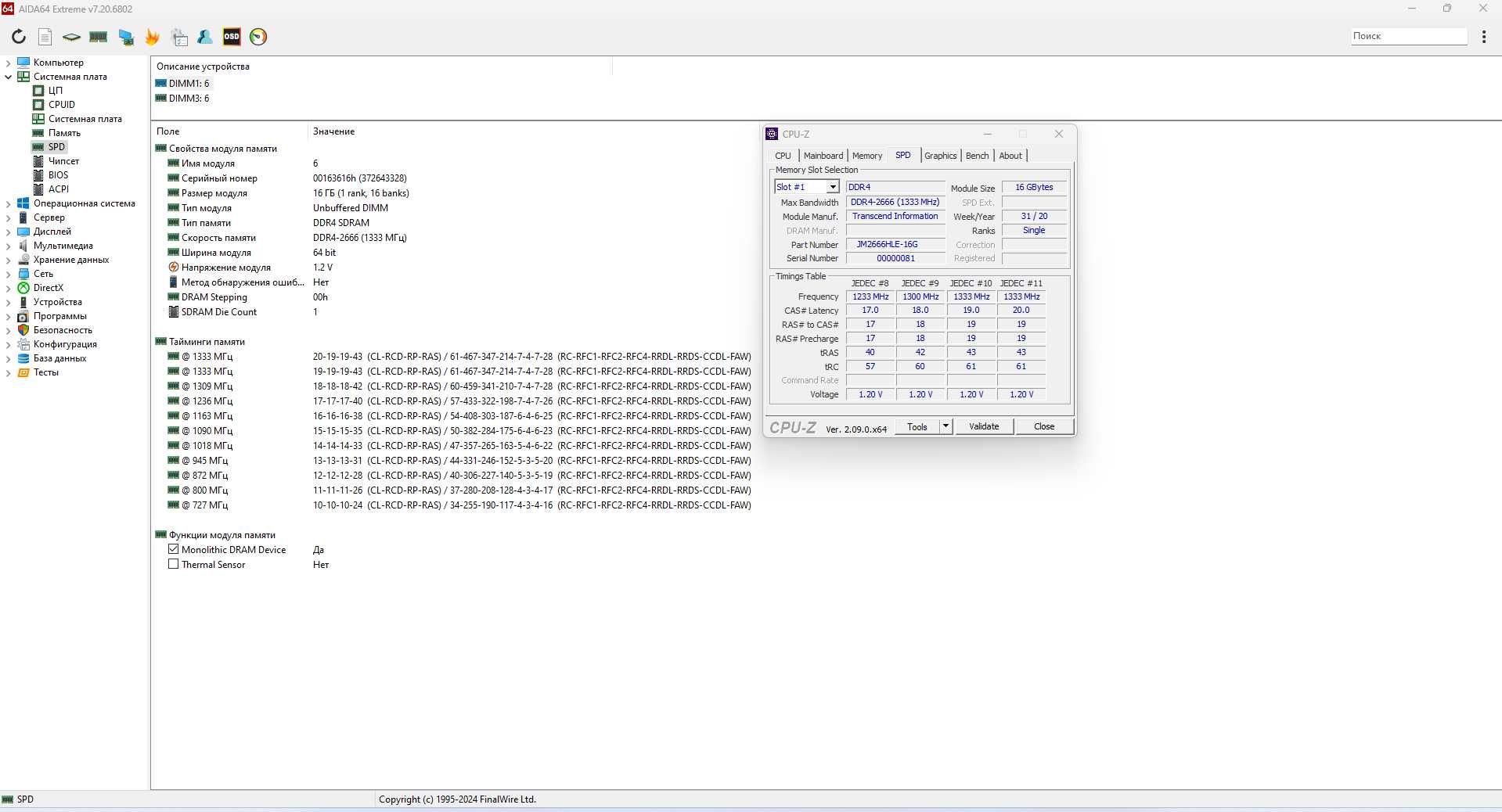1502x812 pixels.
Task: Expand the Тесты tree node
Action: (9, 372)
